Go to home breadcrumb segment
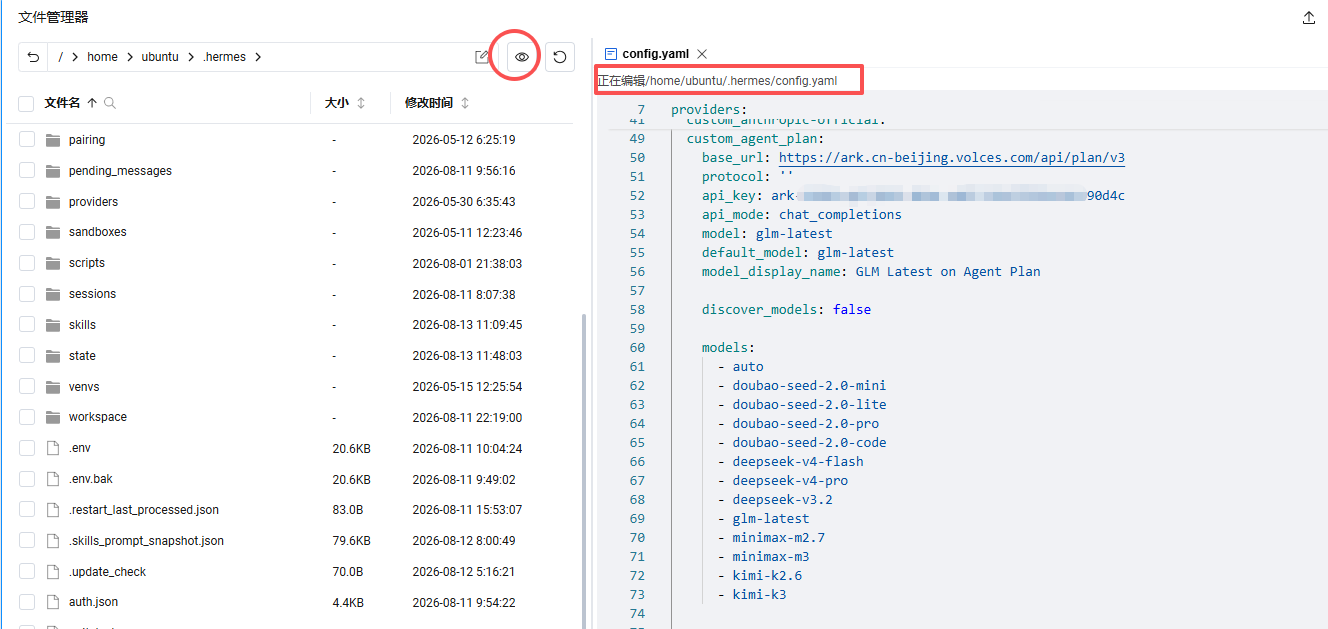Screen dimensions: 1328x629 pos(102,57)
